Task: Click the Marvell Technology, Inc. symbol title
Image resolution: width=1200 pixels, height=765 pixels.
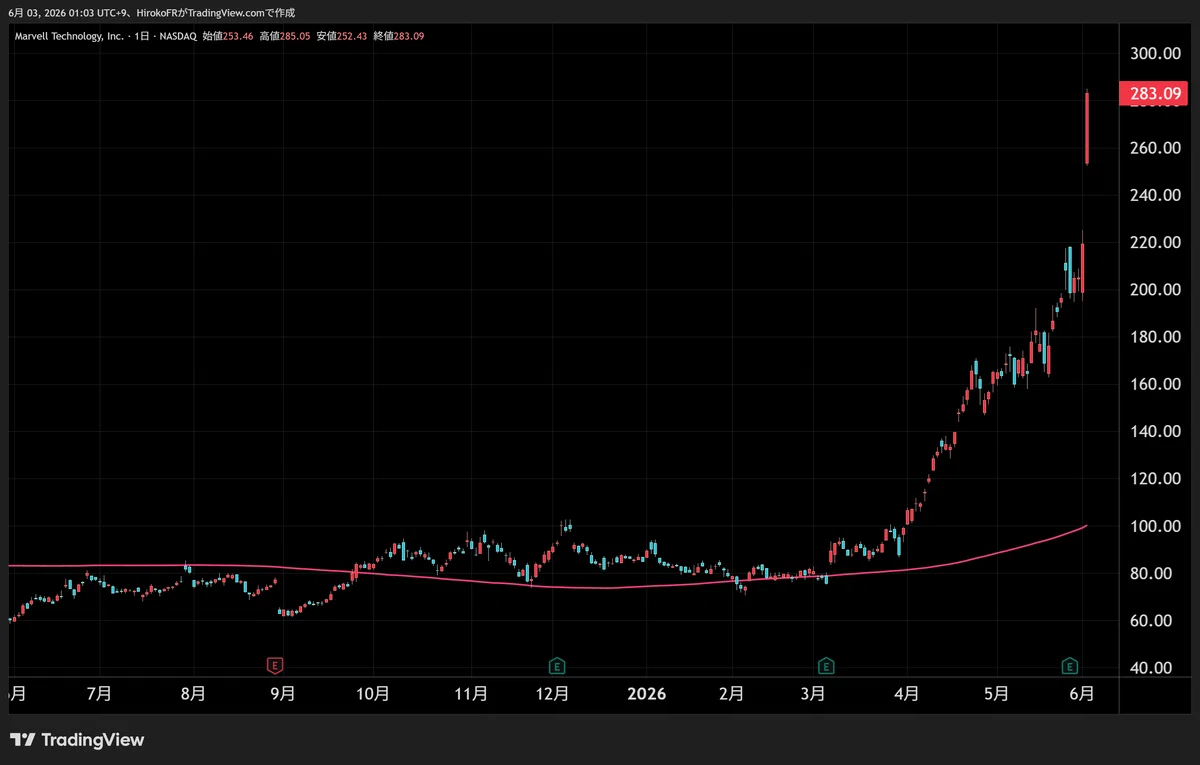Action: point(68,36)
